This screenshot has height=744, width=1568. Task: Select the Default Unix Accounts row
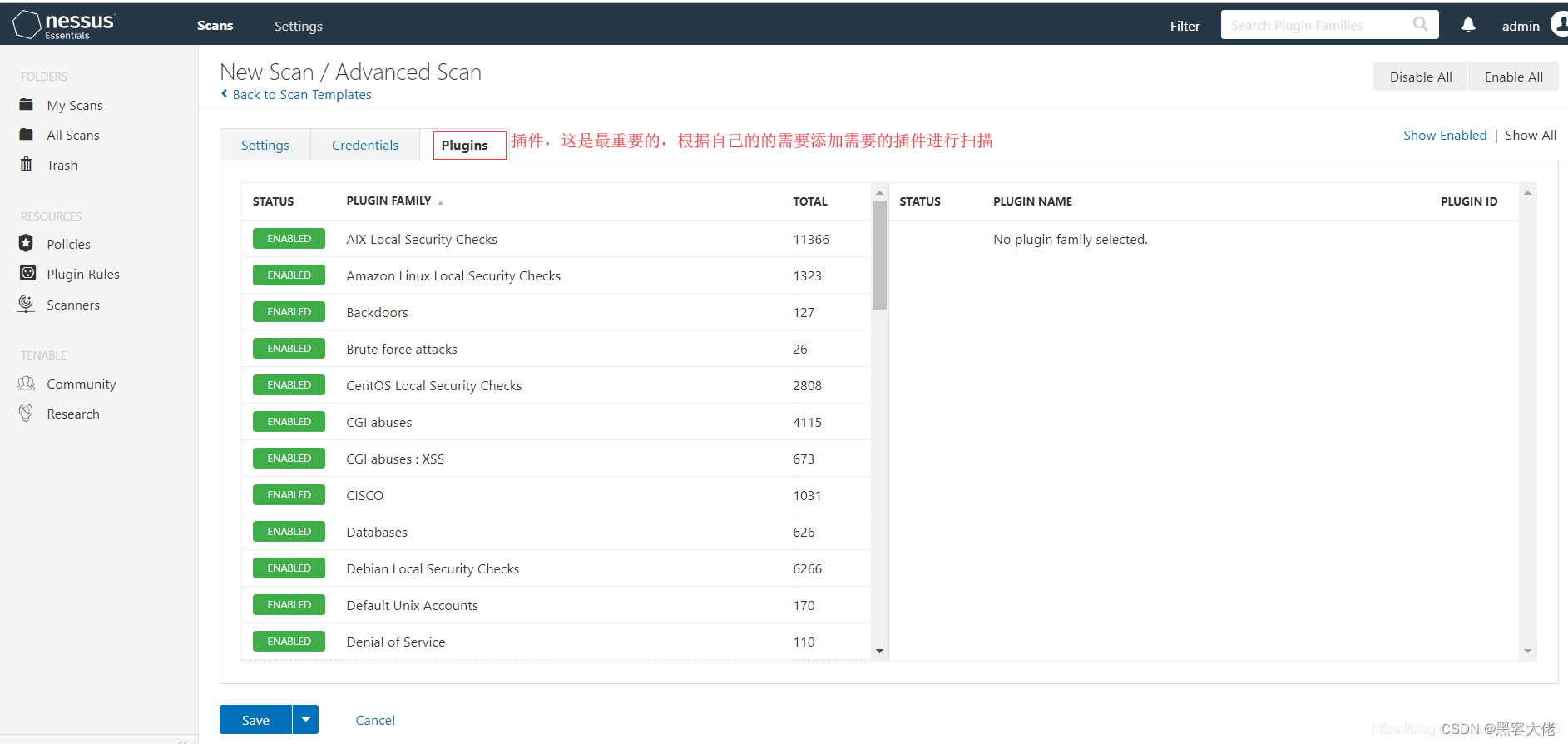[x=556, y=605]
